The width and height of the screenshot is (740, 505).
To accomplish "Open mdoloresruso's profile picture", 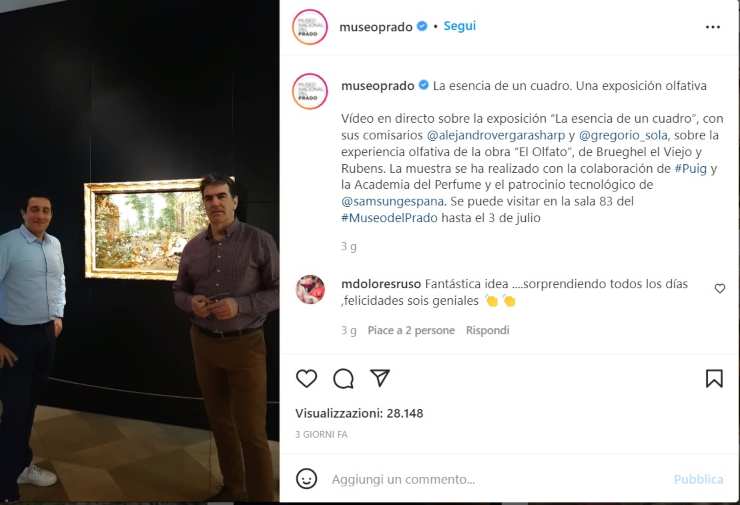I will pyautogui.click(x=310, y=289).
